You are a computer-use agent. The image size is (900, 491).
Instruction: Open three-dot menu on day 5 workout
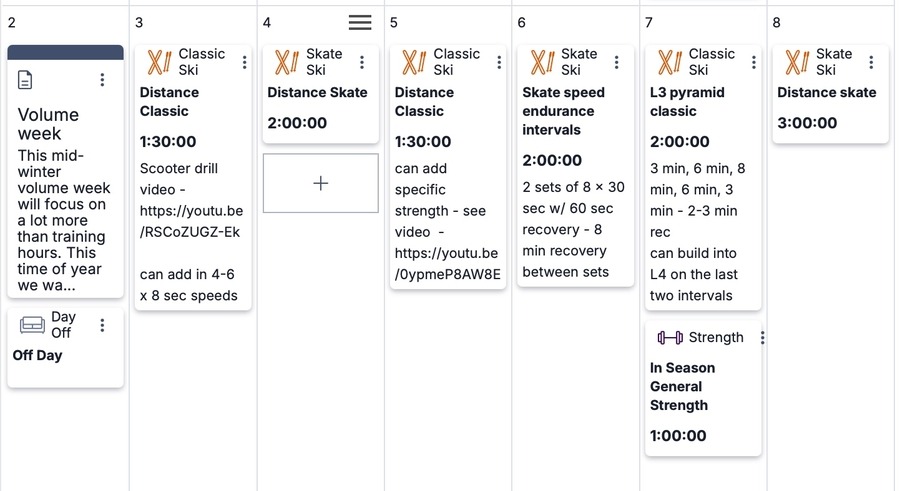pyautogui.click(x=499, y=63)
